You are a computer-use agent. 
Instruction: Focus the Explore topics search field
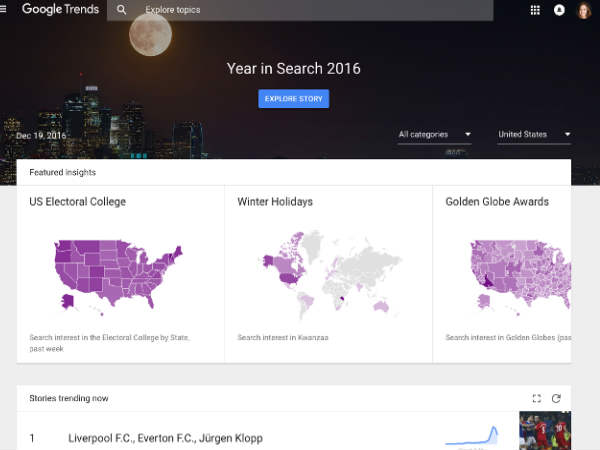click(x=300, y=10)
